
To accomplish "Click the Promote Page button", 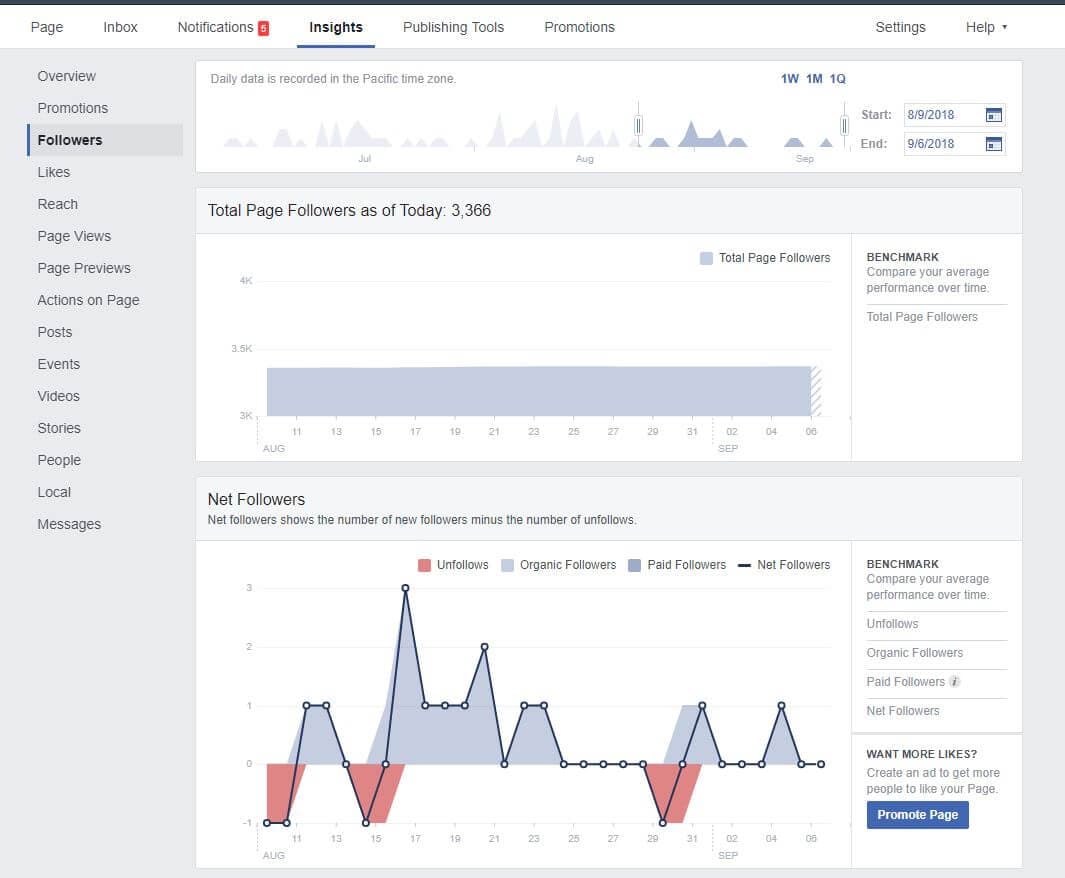I will (x=917, y=815).
